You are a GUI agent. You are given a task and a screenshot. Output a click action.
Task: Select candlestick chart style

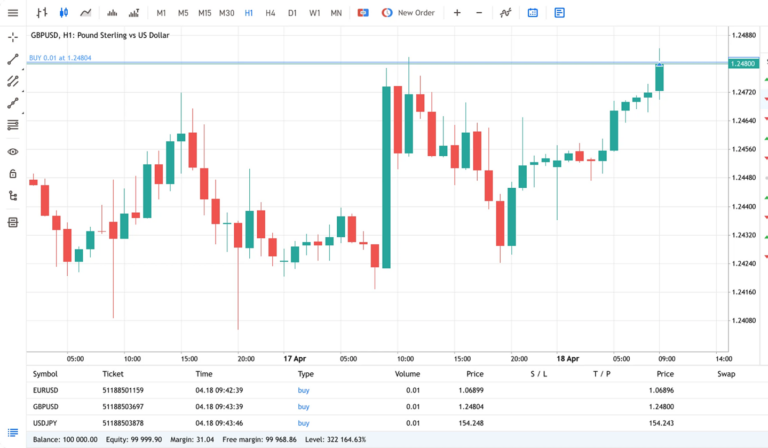(x=64, y=13)
